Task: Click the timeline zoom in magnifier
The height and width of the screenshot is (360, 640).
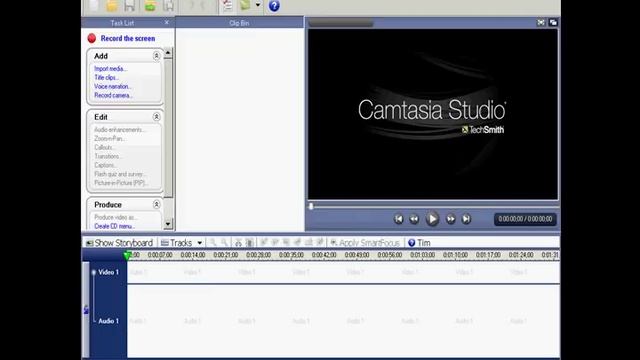Action: 213,243
